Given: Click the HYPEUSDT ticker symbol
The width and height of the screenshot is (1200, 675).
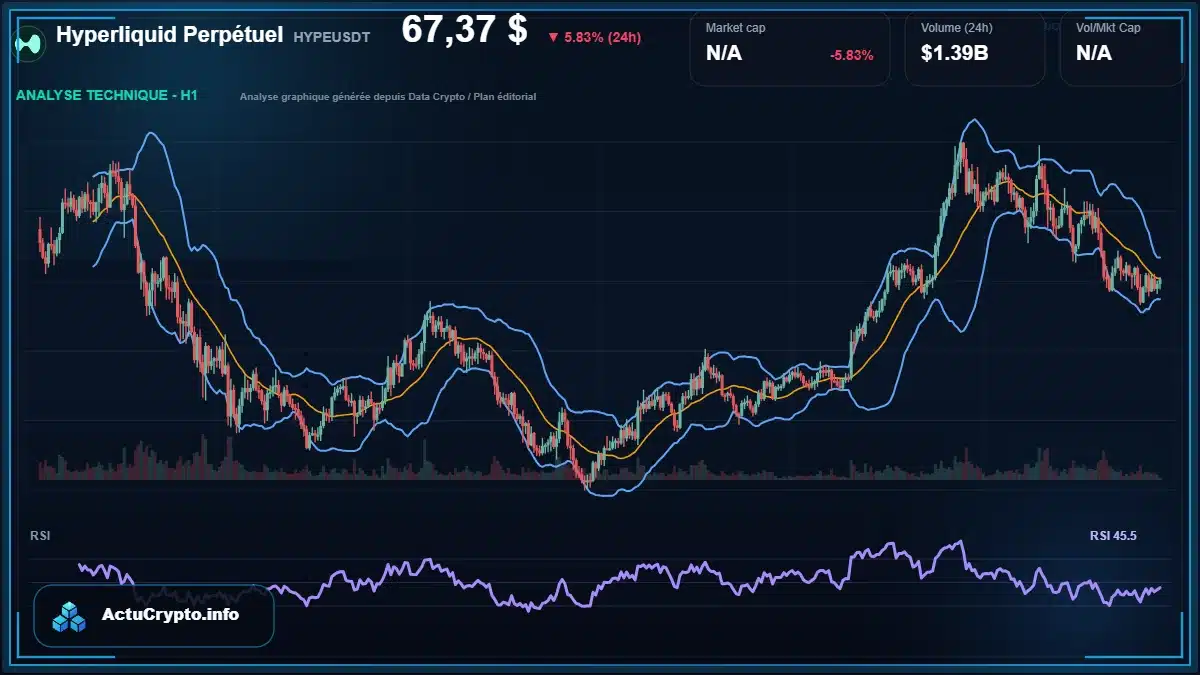Looking at the screenshot, I should coord(332,37).
